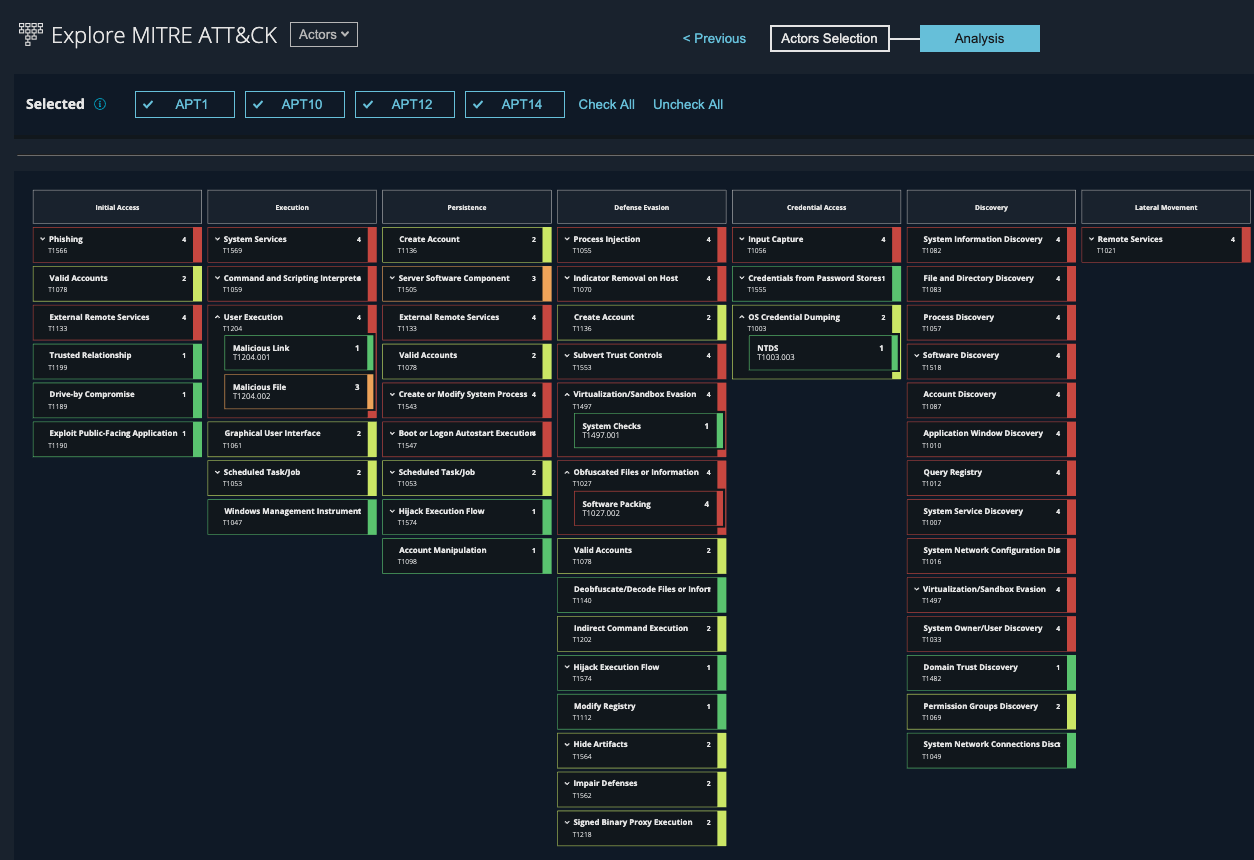This screenshot has height=860, width=1254.
Task: Click the Discovery tactic header
Action: (991, 207)
